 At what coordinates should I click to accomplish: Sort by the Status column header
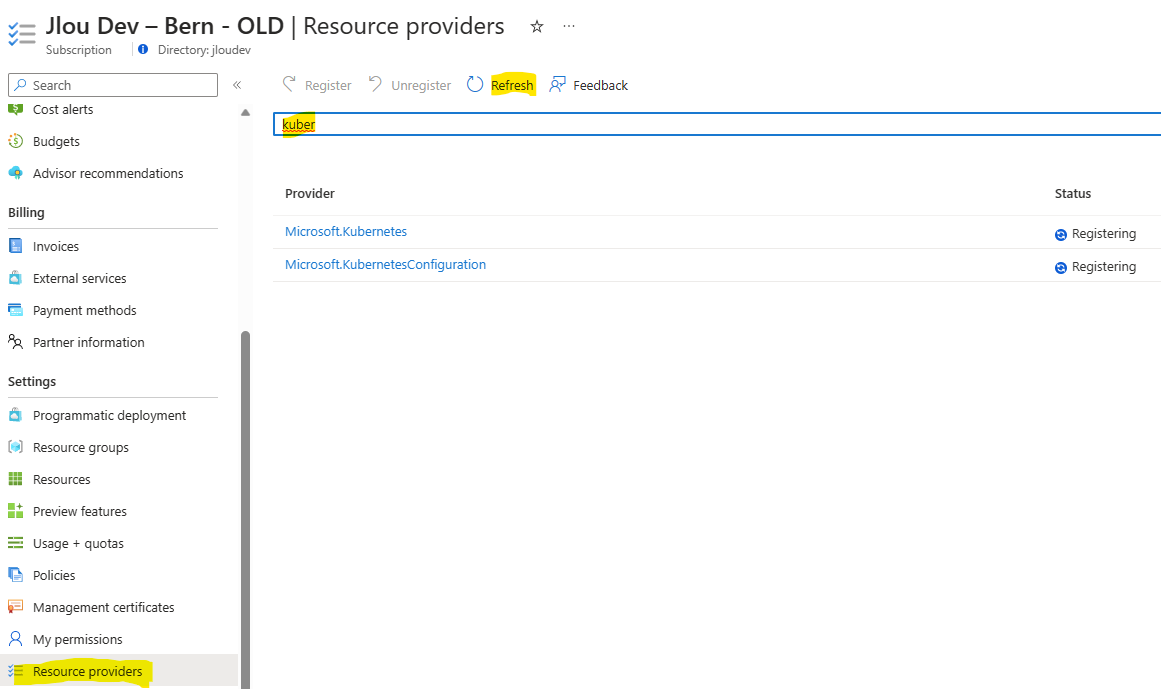1073,193
